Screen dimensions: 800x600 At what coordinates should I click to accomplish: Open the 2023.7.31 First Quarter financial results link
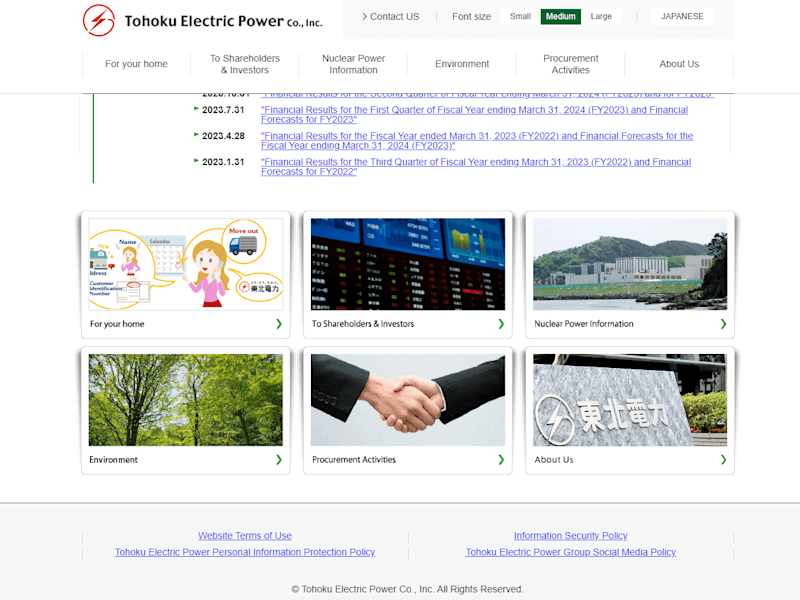click(474, 115)
